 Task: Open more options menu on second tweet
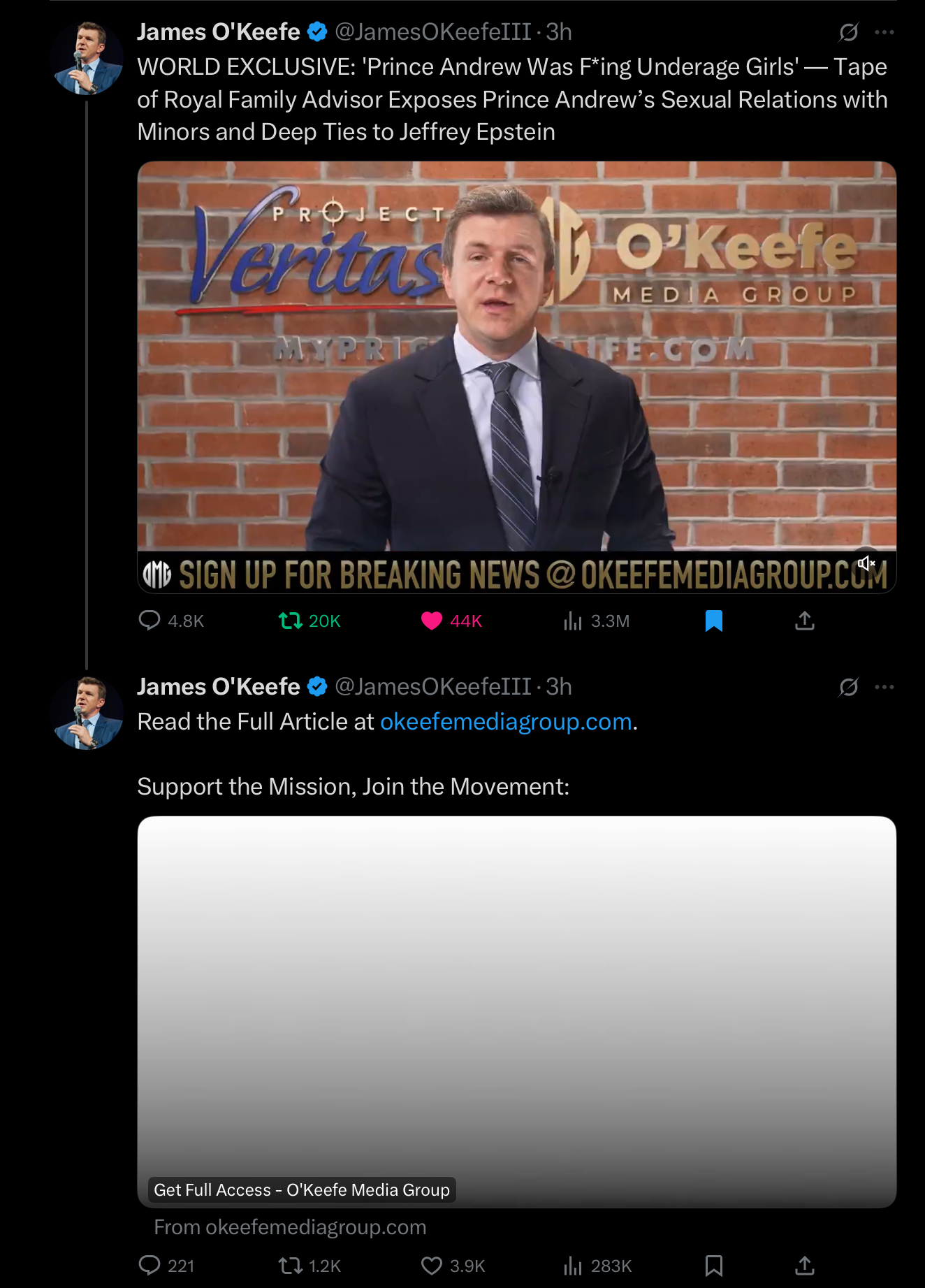tap(884, 687)
